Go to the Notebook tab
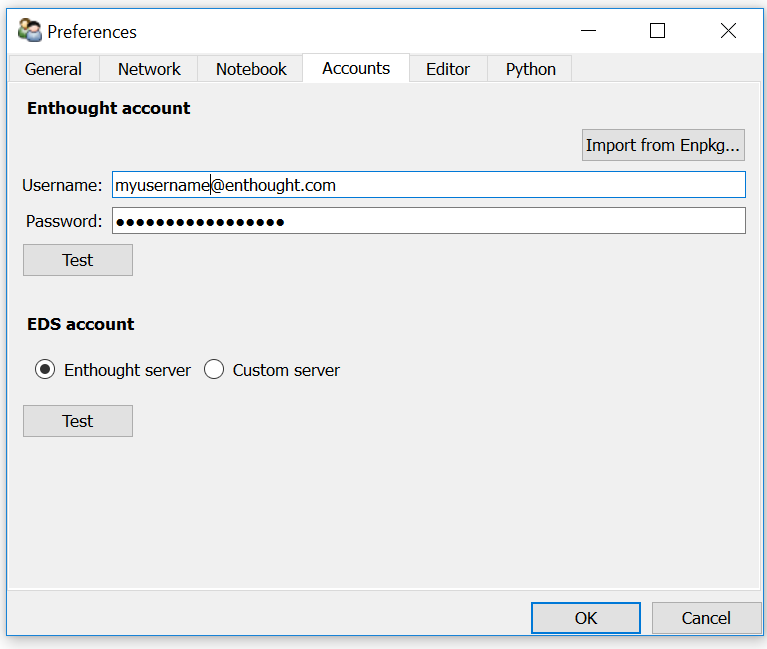Viewport: 767px width, 649px height. tap(251, 69)
